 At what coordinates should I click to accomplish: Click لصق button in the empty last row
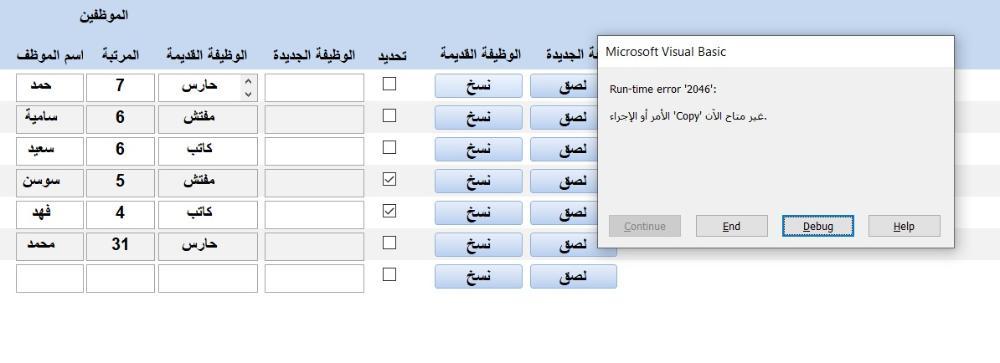tap(573, 276)
